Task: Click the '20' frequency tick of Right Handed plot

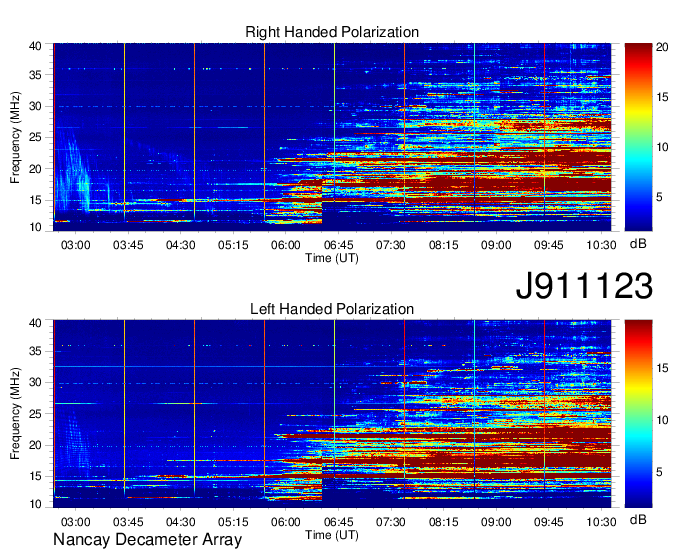Action: click(35, 169)
